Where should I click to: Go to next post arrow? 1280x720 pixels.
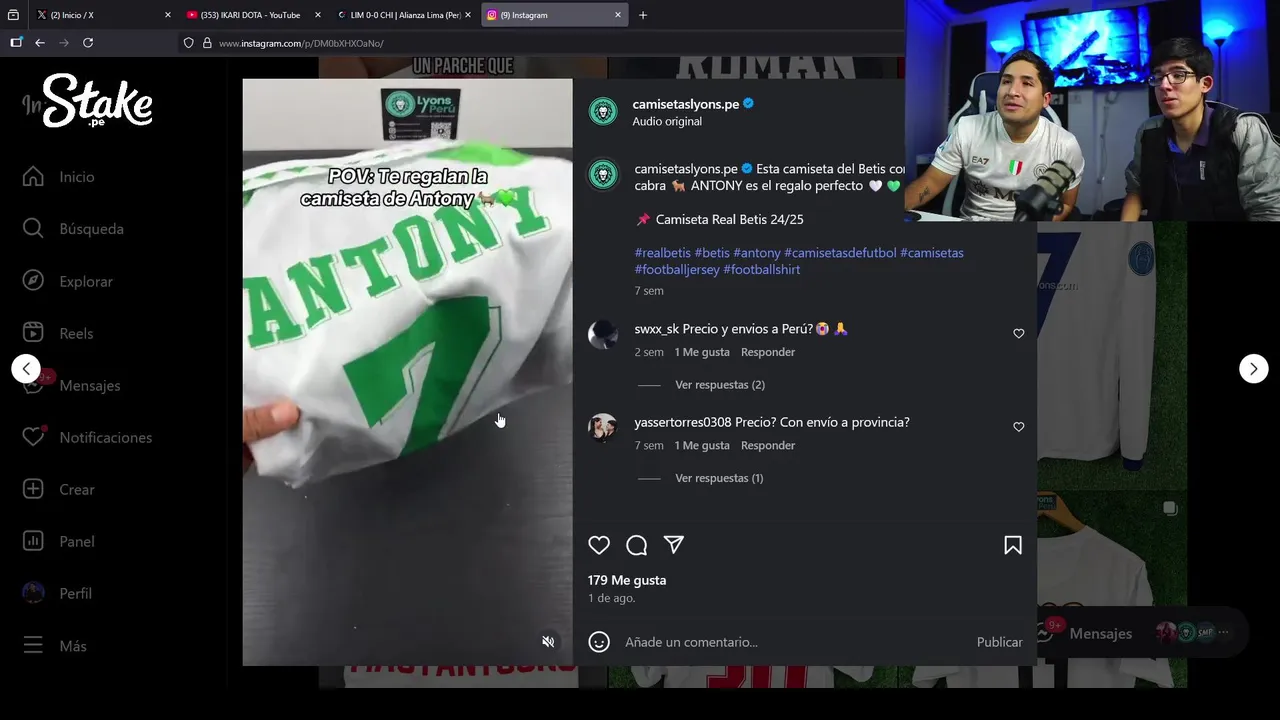(x=1254, y=369)
